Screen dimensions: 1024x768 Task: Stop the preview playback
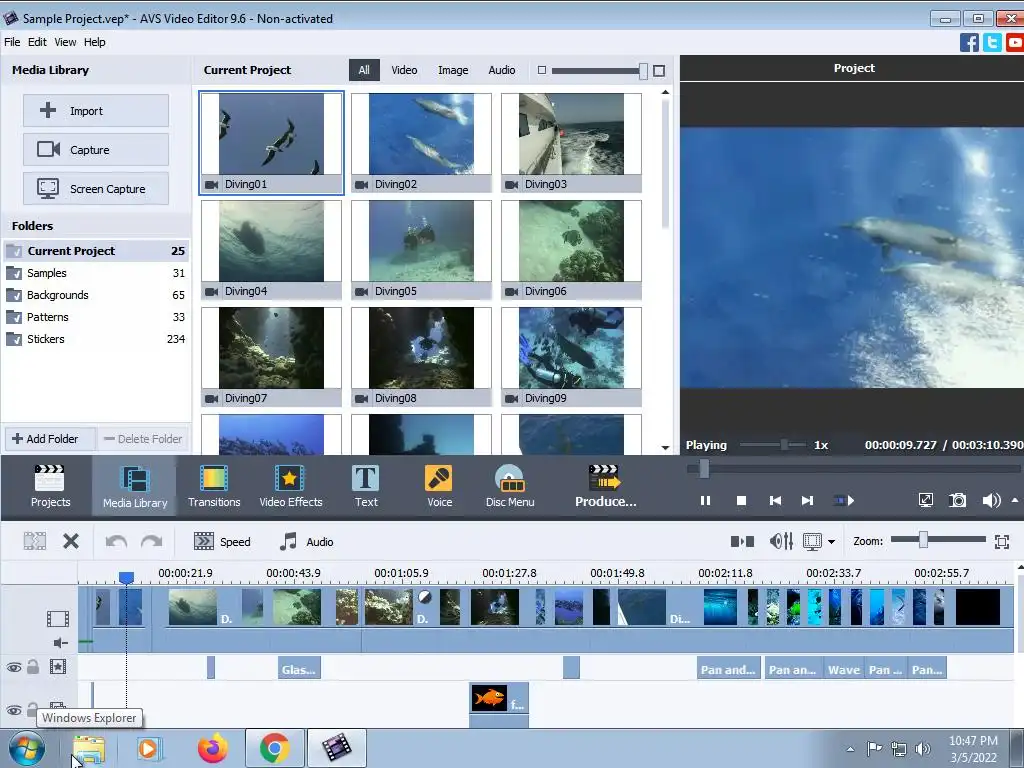coord(741,501)
